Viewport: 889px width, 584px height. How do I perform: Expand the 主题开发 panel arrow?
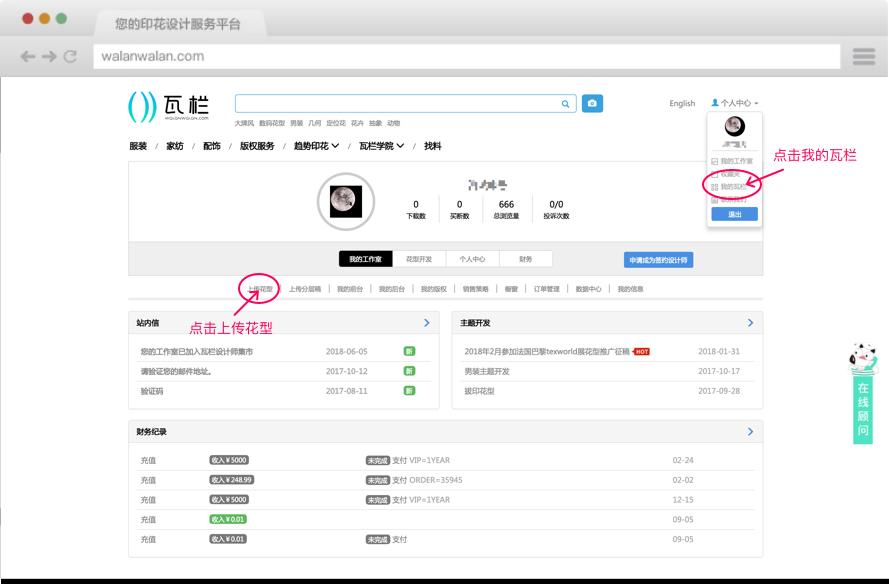pyautogui.click(x=750, y=323)
